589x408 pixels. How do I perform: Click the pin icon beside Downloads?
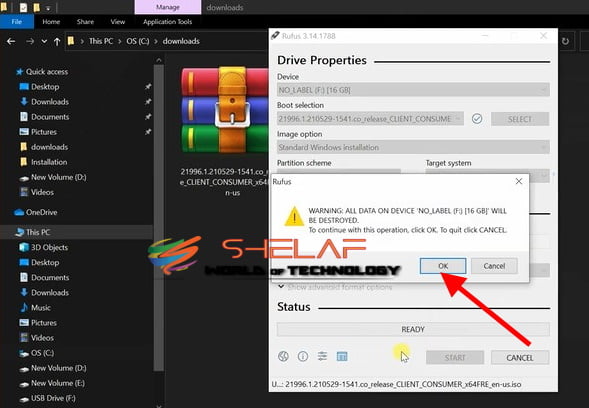click(148, 102)
